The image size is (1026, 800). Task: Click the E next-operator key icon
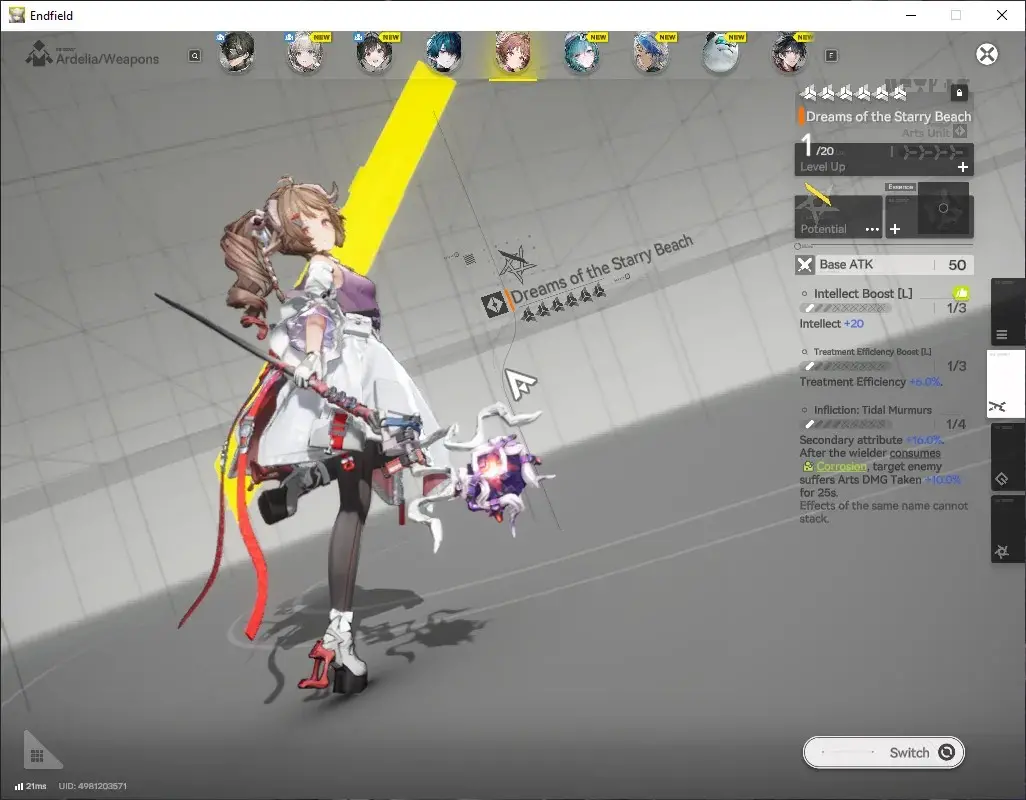coord(831,56)
